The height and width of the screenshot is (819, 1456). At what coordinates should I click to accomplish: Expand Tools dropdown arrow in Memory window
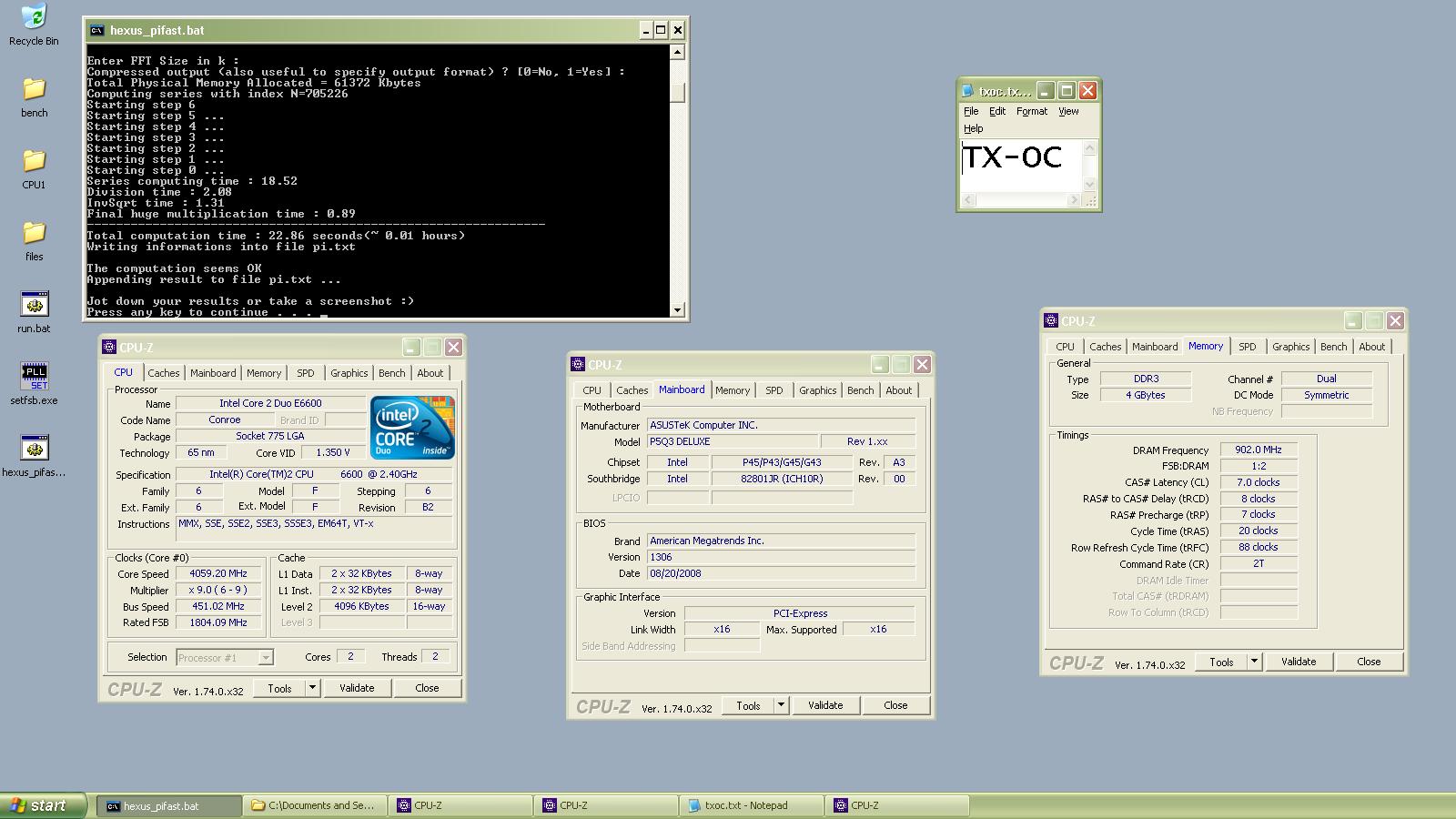point(1255,662)
